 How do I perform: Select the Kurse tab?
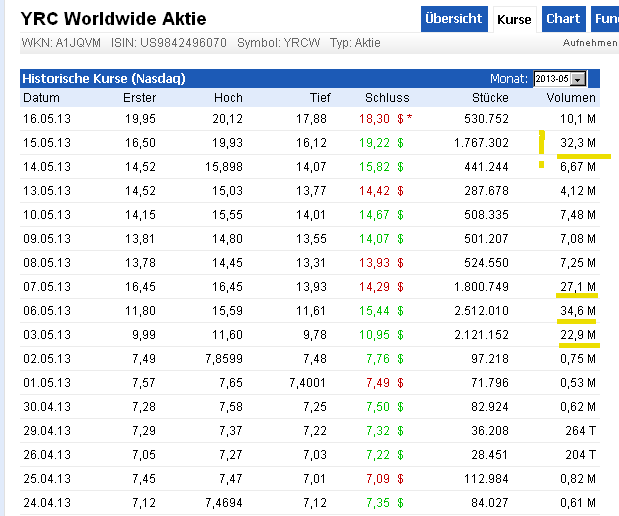[x=514, y=19]
